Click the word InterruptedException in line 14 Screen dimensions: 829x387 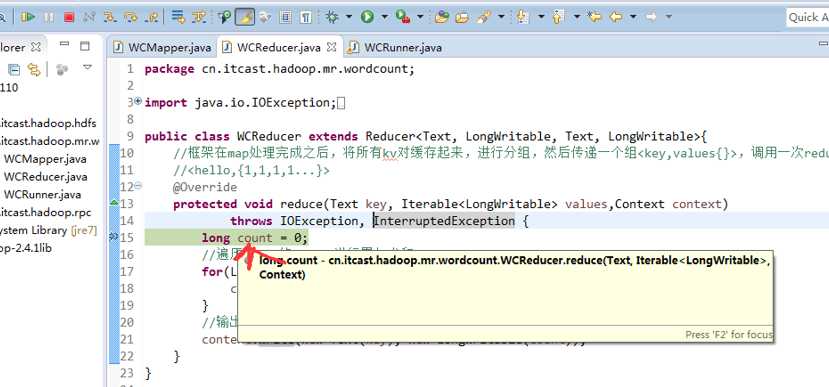[x=444, y=221]
